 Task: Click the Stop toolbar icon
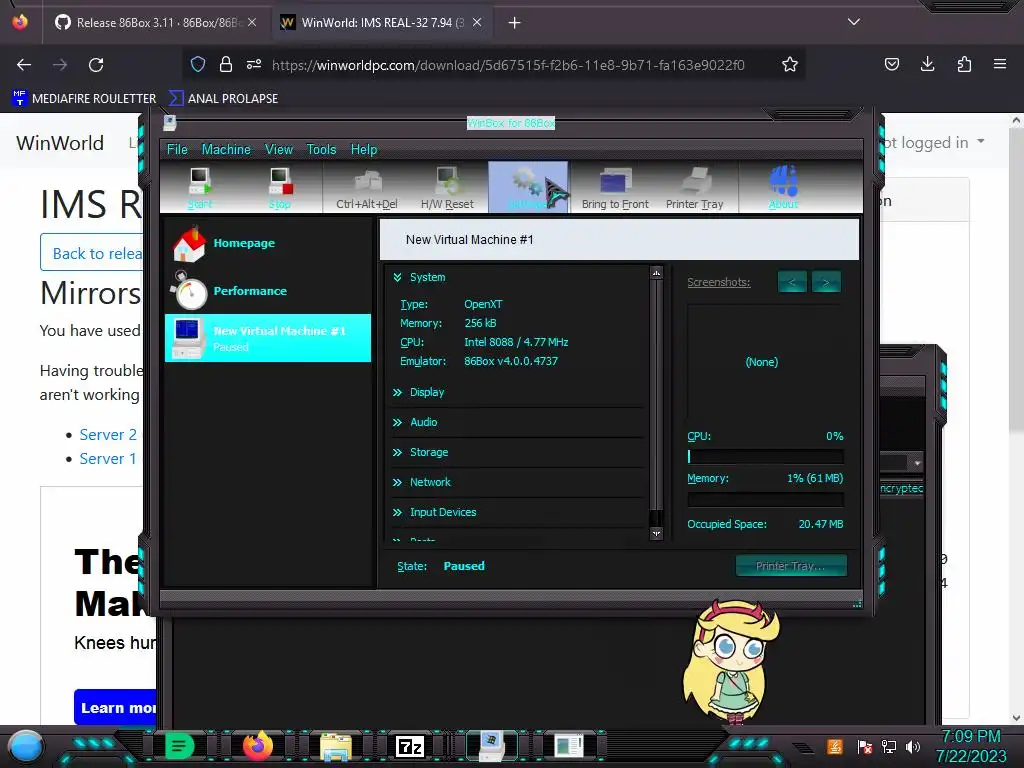pos(280,187)
